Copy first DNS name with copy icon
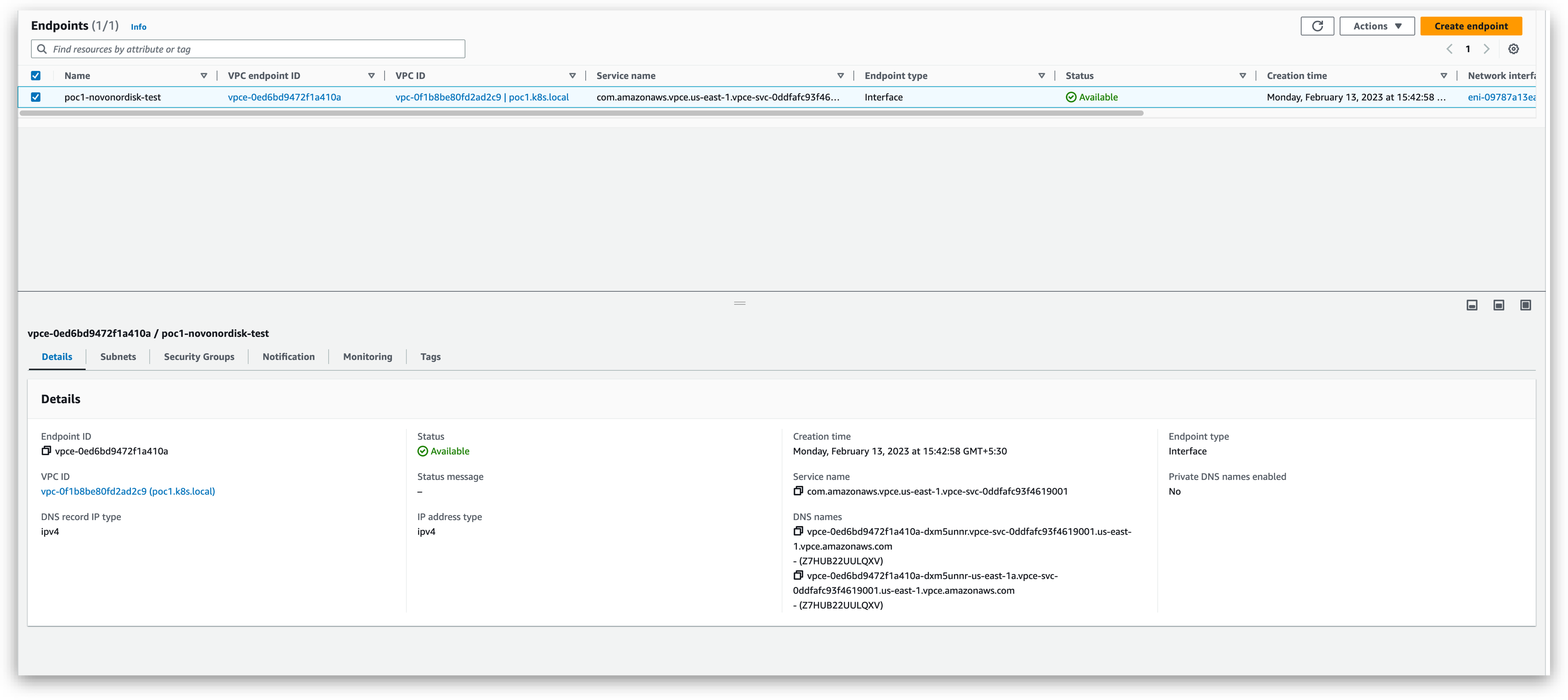The image size is (1568, 700). click(798, 531)
